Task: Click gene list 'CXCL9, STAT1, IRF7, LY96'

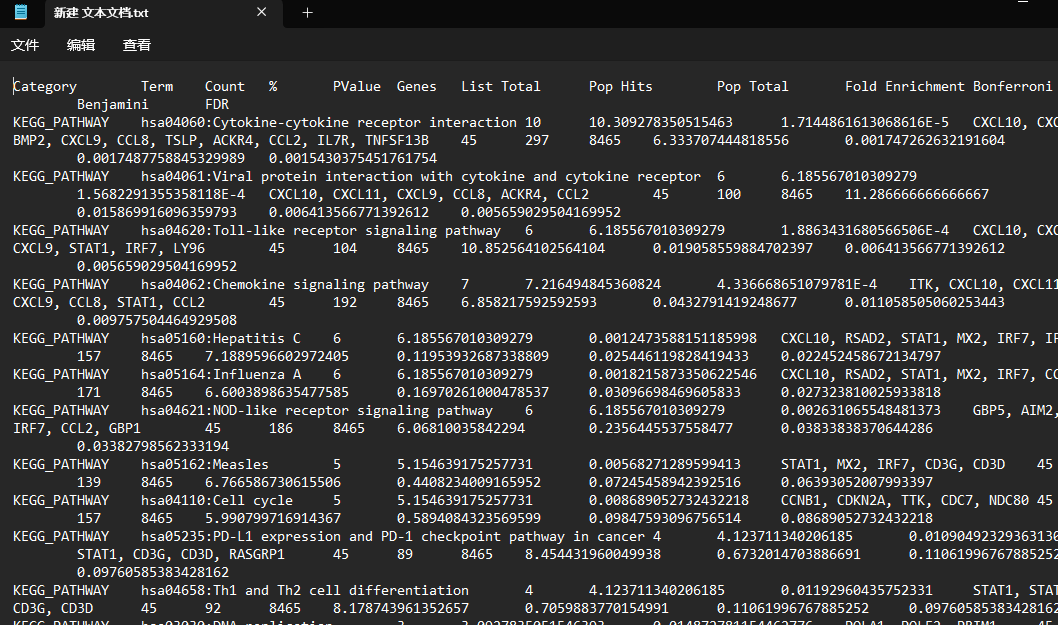Action: click(109, 248)
